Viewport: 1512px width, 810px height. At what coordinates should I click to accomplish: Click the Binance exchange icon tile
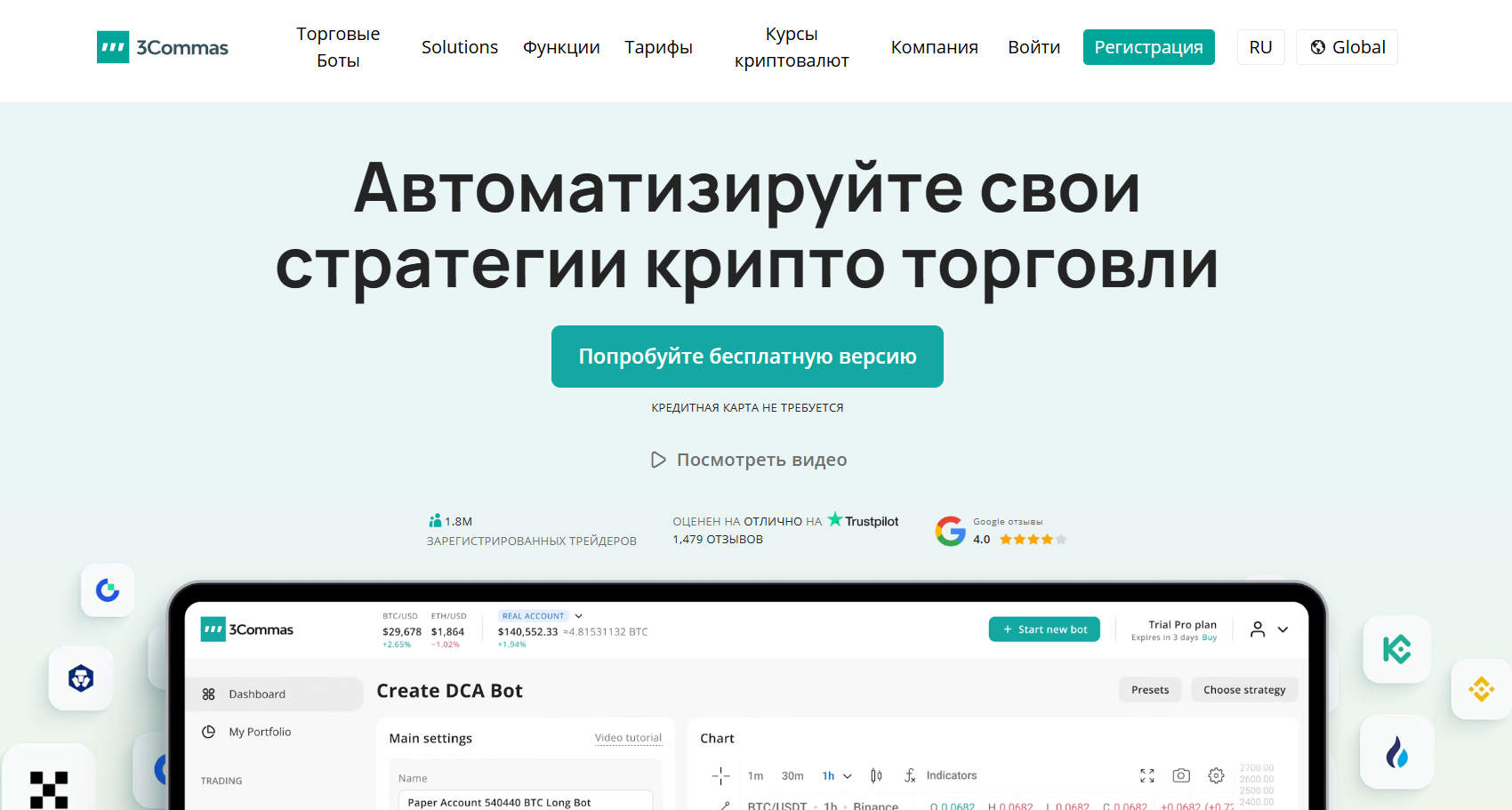pos(1481,689)
